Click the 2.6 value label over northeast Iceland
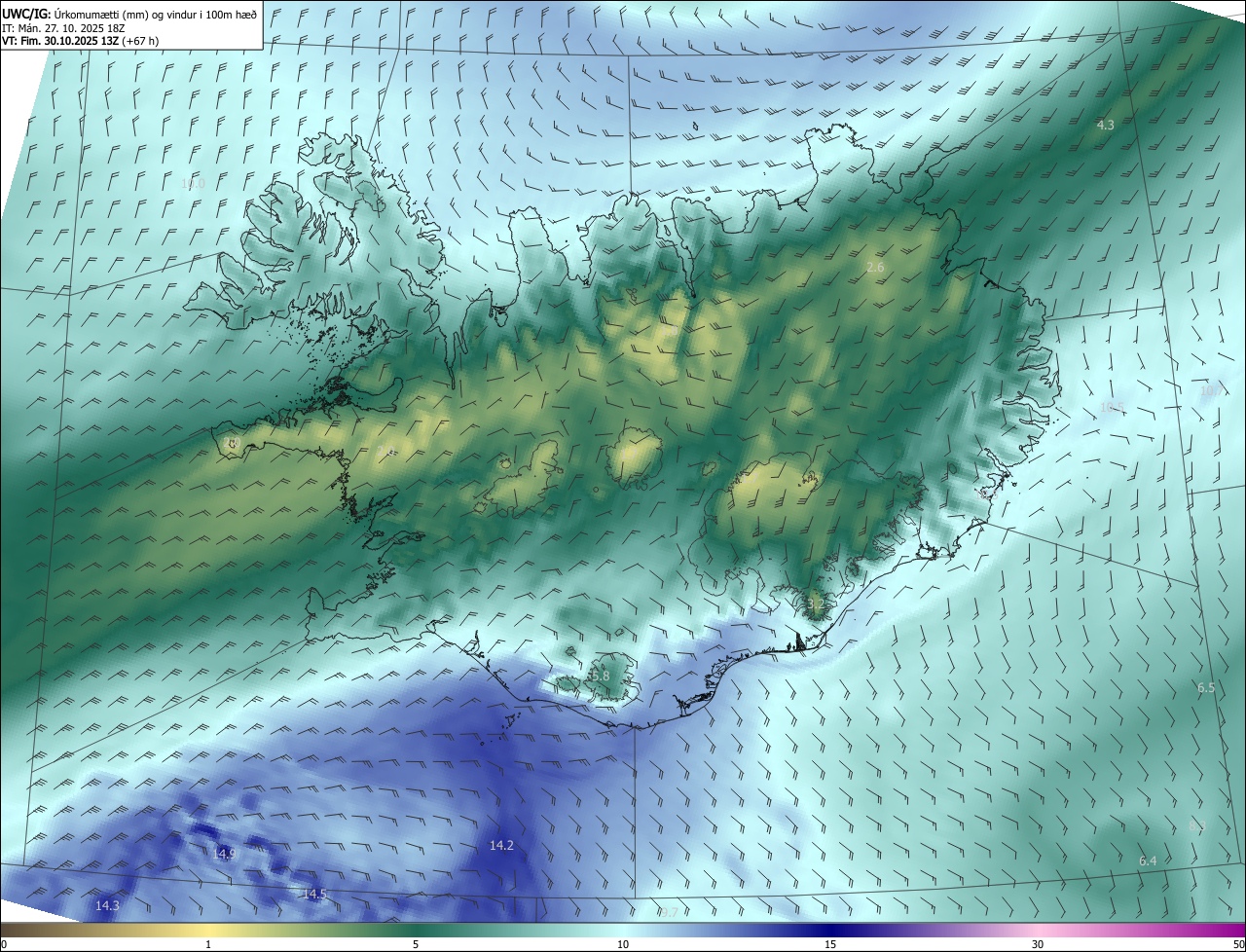Image resolution: width=1246 pixels, height=952 pixels. click(x=875, y=267)
